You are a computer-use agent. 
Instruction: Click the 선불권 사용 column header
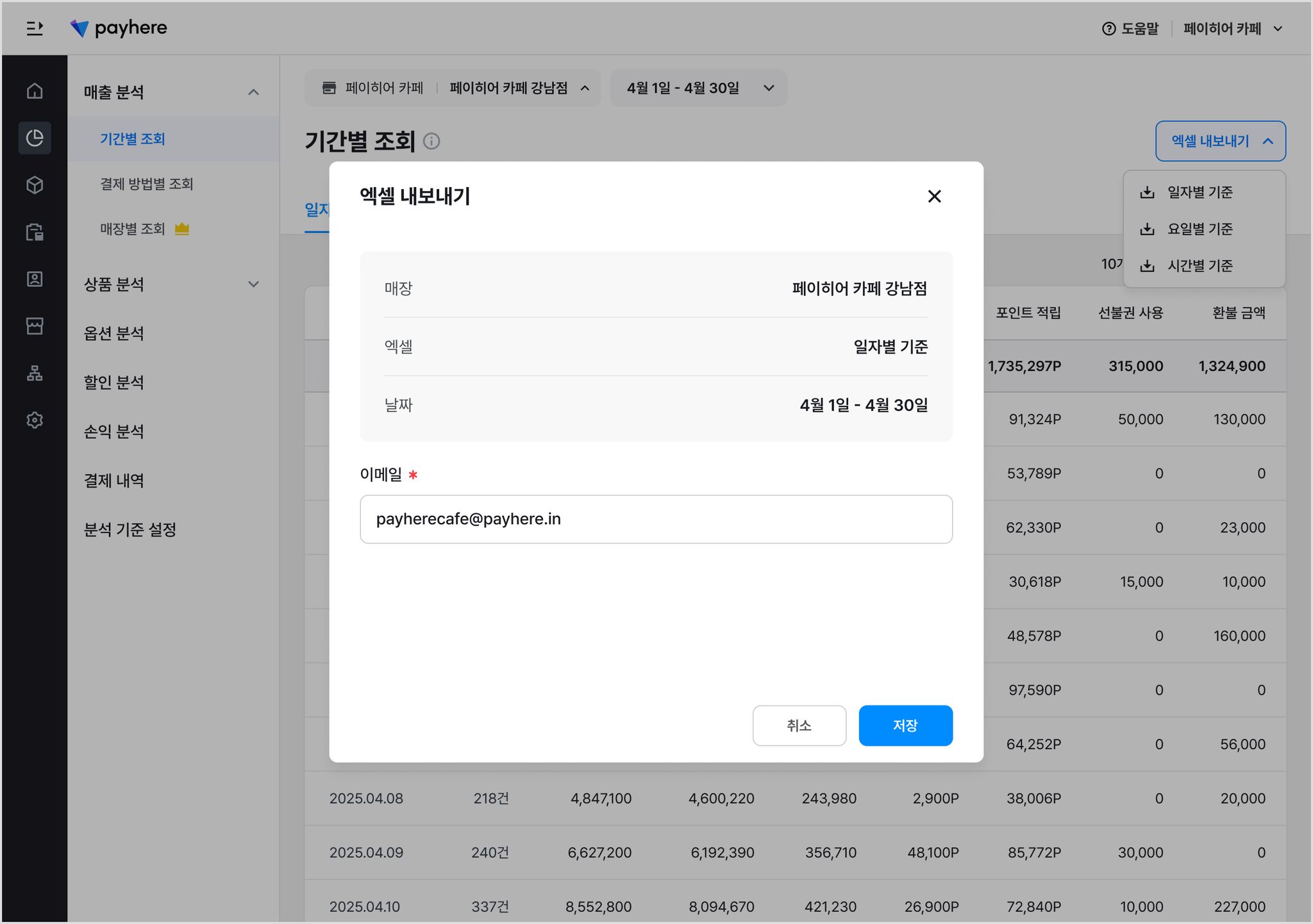[1130, 313]
